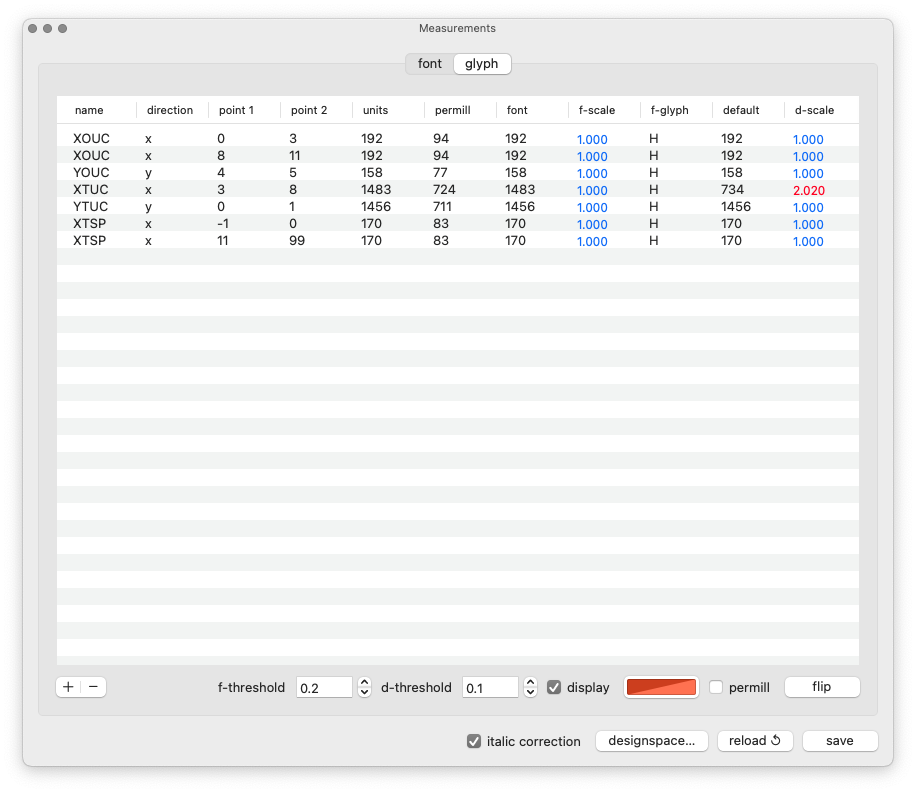The width and height of the screenshot is (916, 793).
Task: Open the designspace… dialog
Action: [x=652, y=741]
